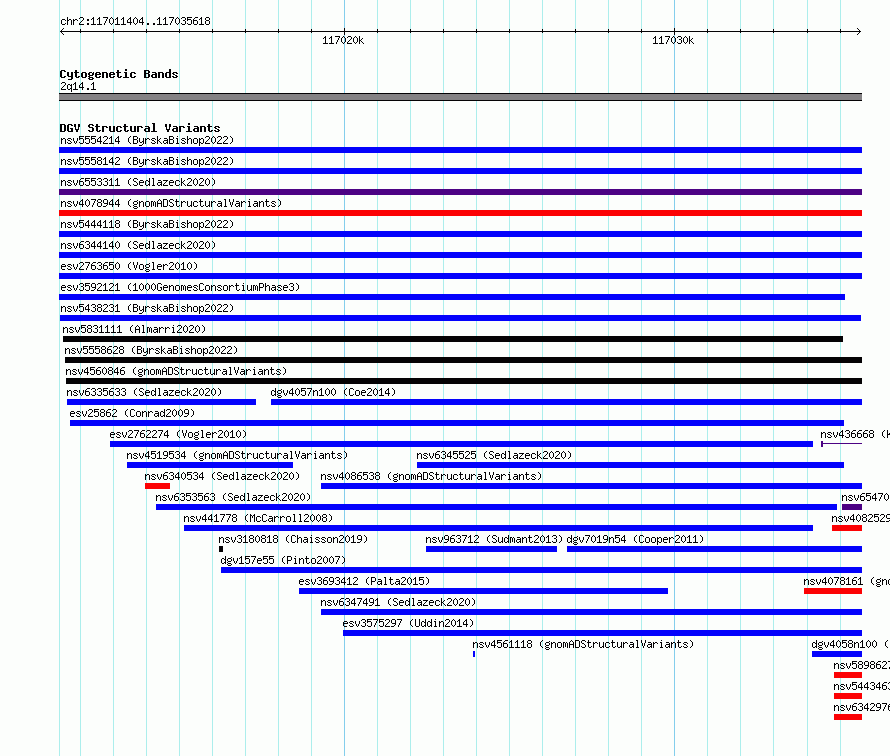Screen dimensions: 890x756
Task: Select esv25862 (Conrad2009) label
Action: pos(132,413)
